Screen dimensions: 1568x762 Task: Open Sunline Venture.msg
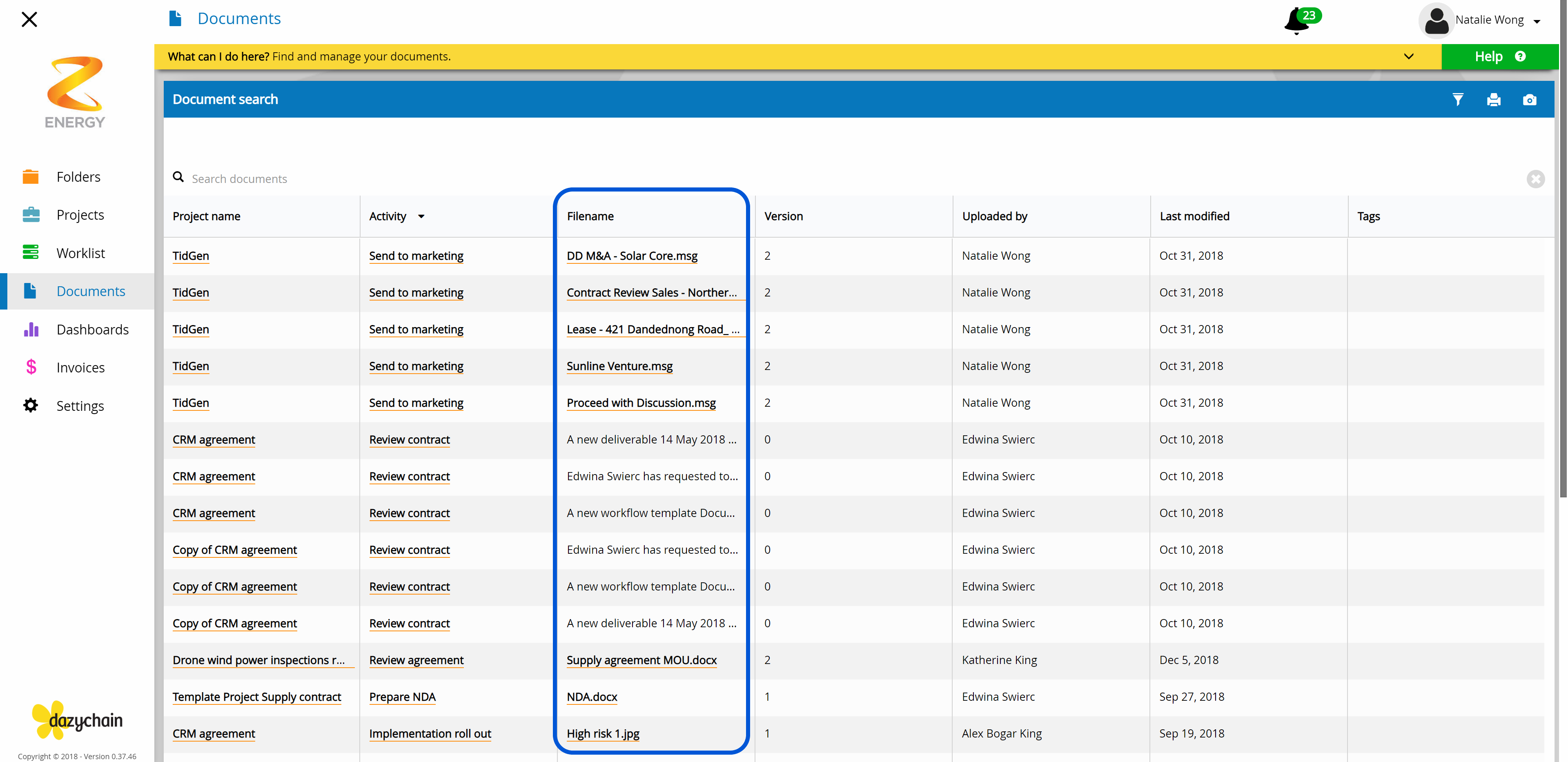[x=619, y=366]
